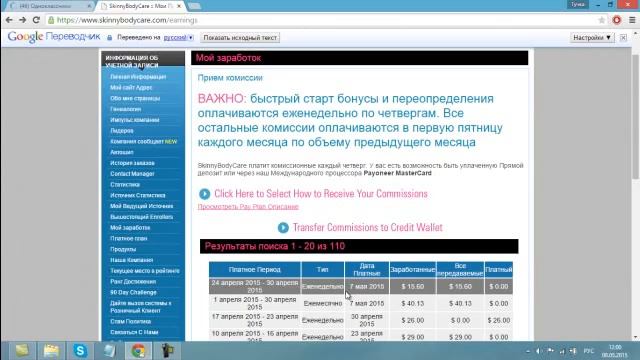Screen dimensions: 640x360
Task: Select the $ 40.13 earned cell
Action: click(413, 304)
